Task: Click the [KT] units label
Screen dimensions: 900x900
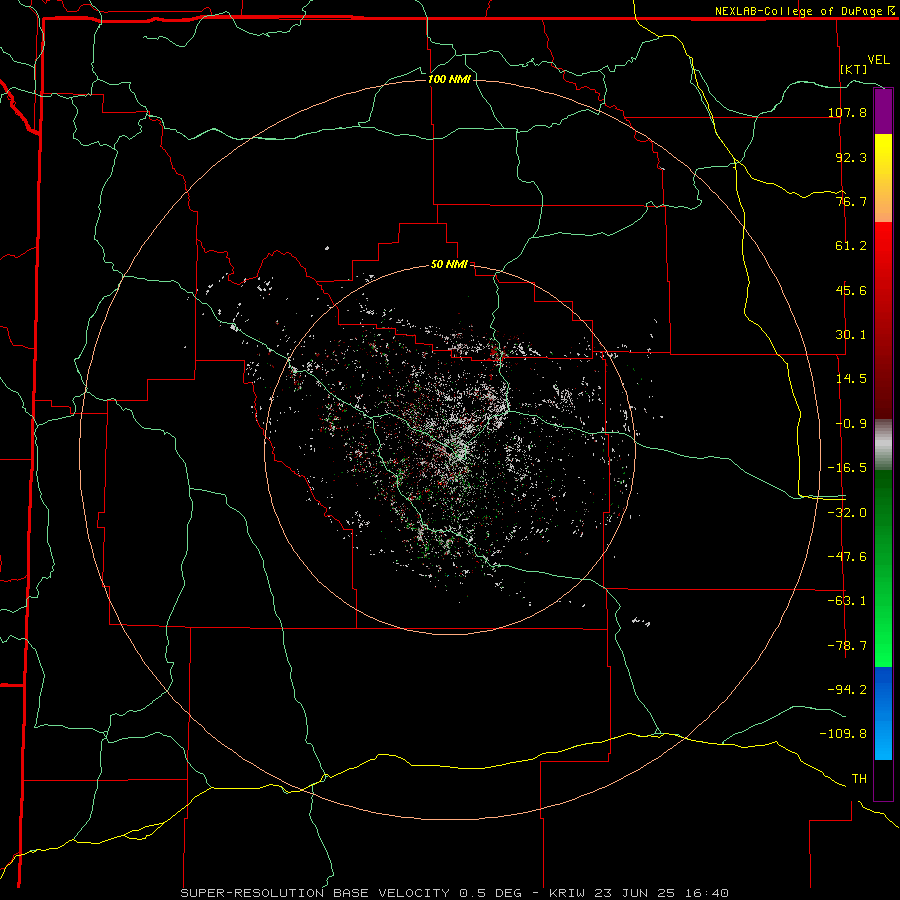Action: (854, 69)
